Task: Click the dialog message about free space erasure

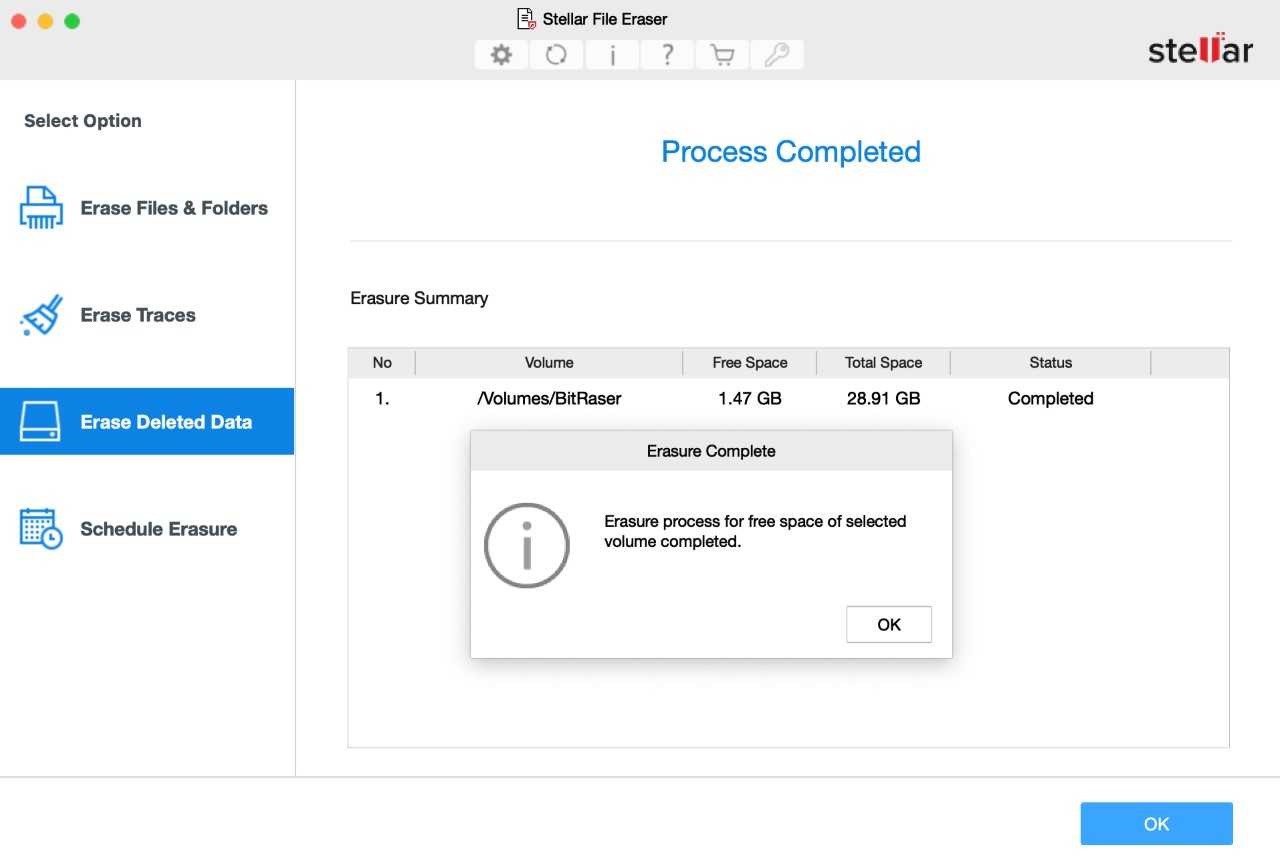Action: coord(755,531)
